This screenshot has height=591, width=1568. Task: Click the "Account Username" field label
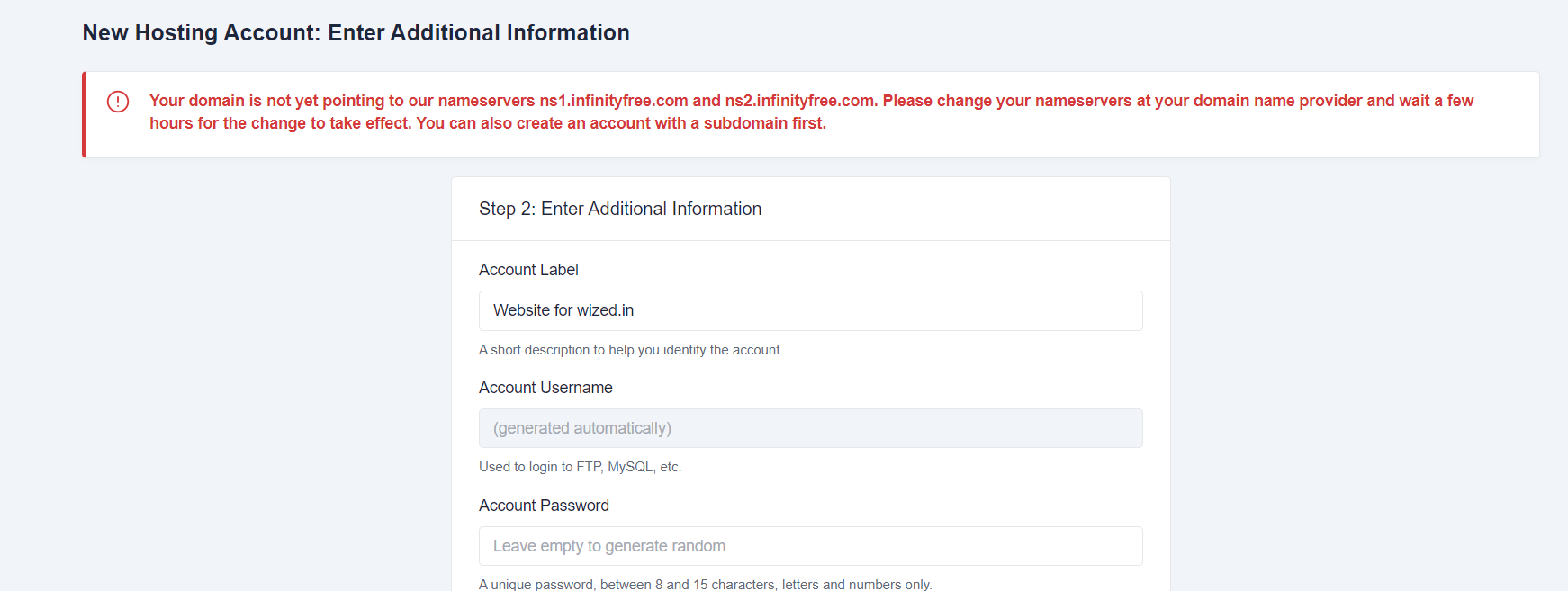click(x=545, y=388)
